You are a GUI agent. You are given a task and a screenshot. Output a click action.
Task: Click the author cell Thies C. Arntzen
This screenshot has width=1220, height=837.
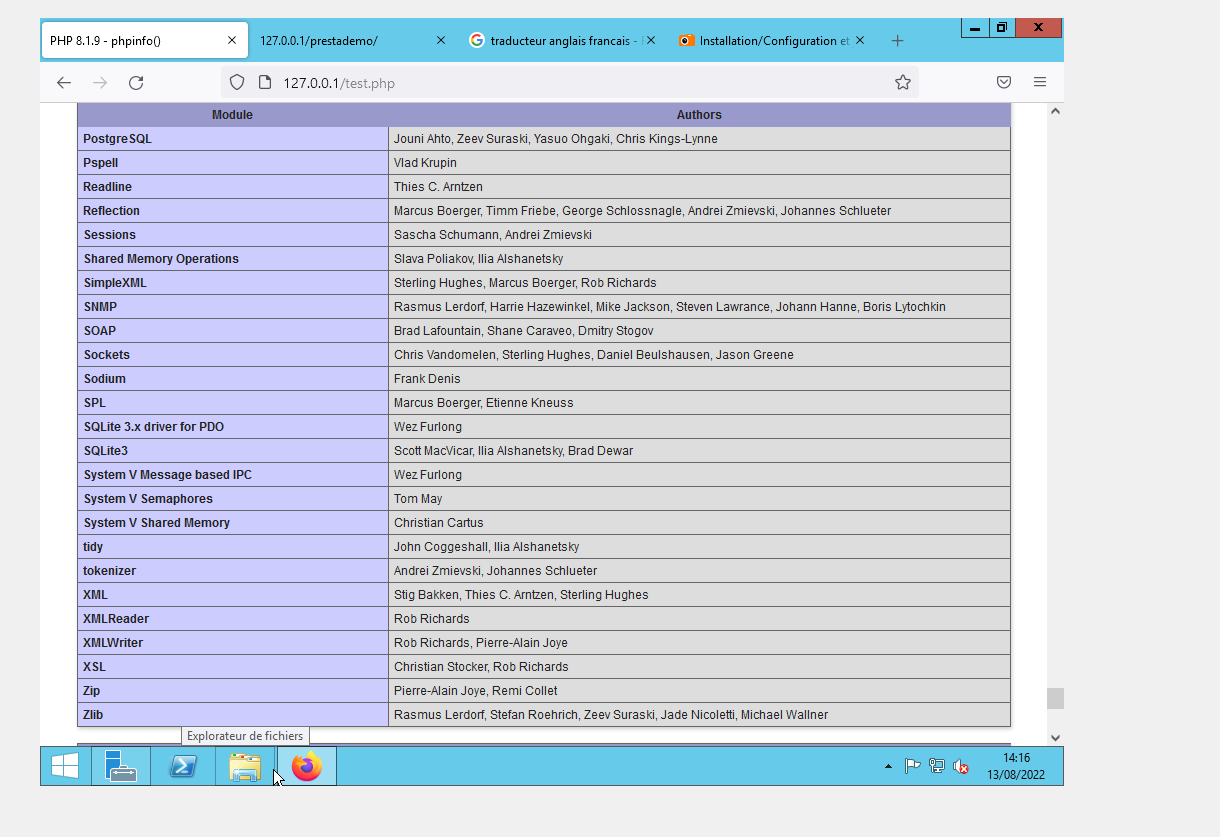pyautogui.click(x=699, y=187)
